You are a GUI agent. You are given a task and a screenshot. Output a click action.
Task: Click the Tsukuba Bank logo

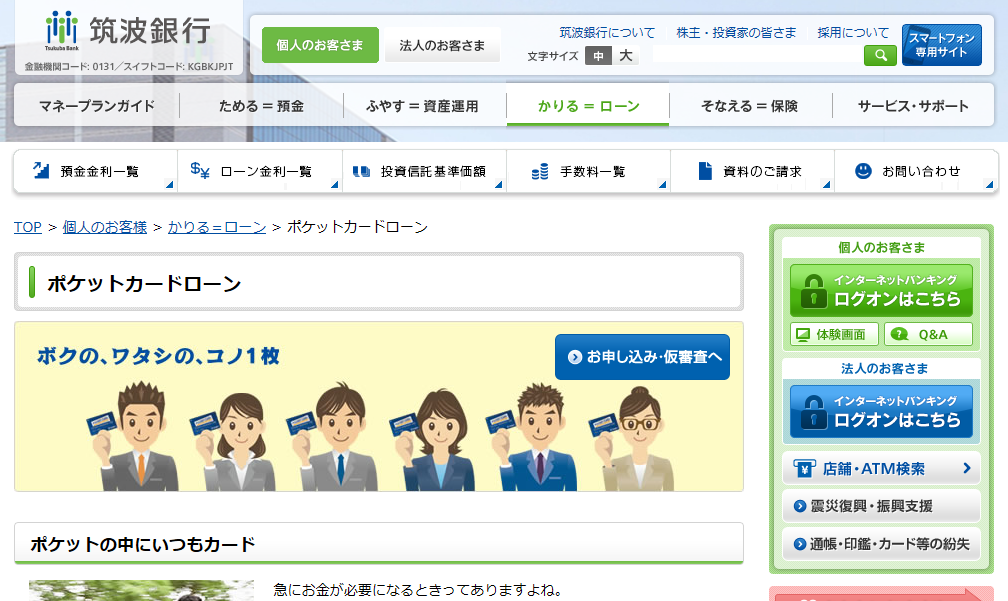point(128,32)
